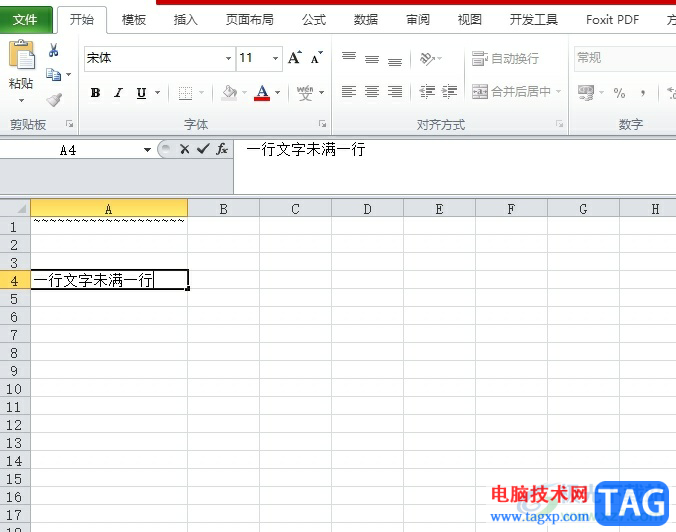This screenshot has height=532, width=676.
Task: Open the accounting number format icon
Action: click(586, 92)
